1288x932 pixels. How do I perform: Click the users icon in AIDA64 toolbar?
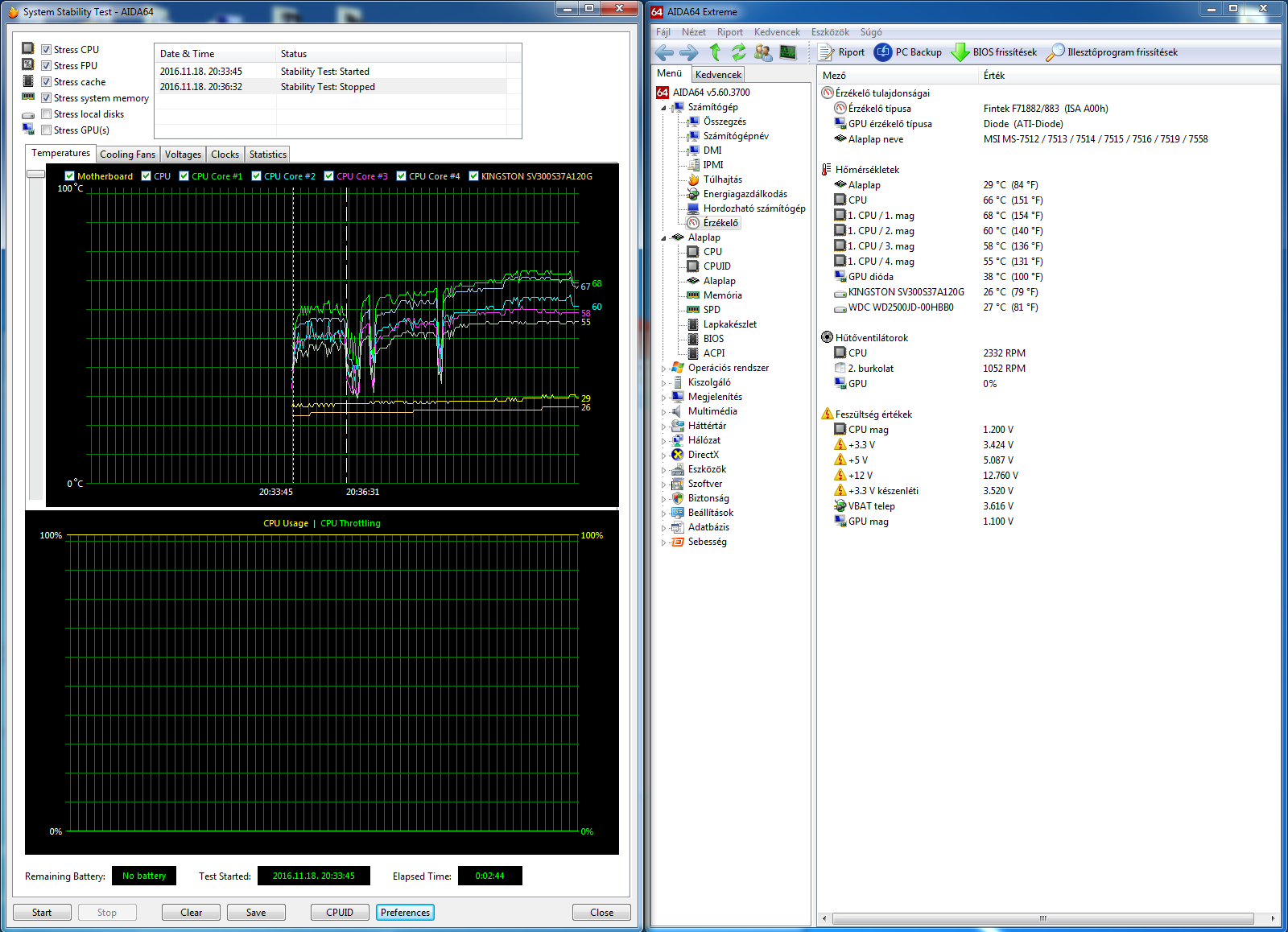click(763, 52)
